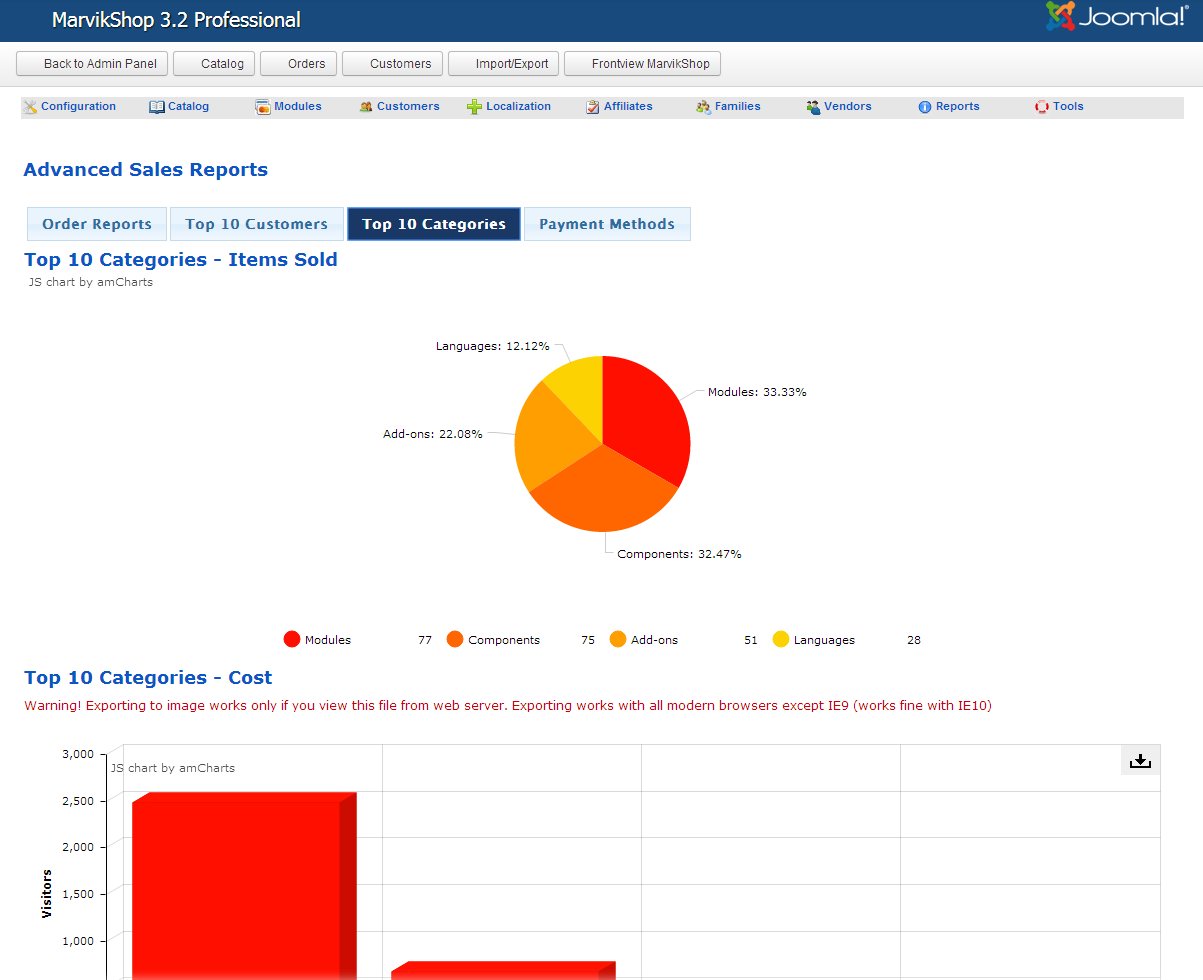Click the 'MarvikShop 3.2 Professional' title

[176, 20]
